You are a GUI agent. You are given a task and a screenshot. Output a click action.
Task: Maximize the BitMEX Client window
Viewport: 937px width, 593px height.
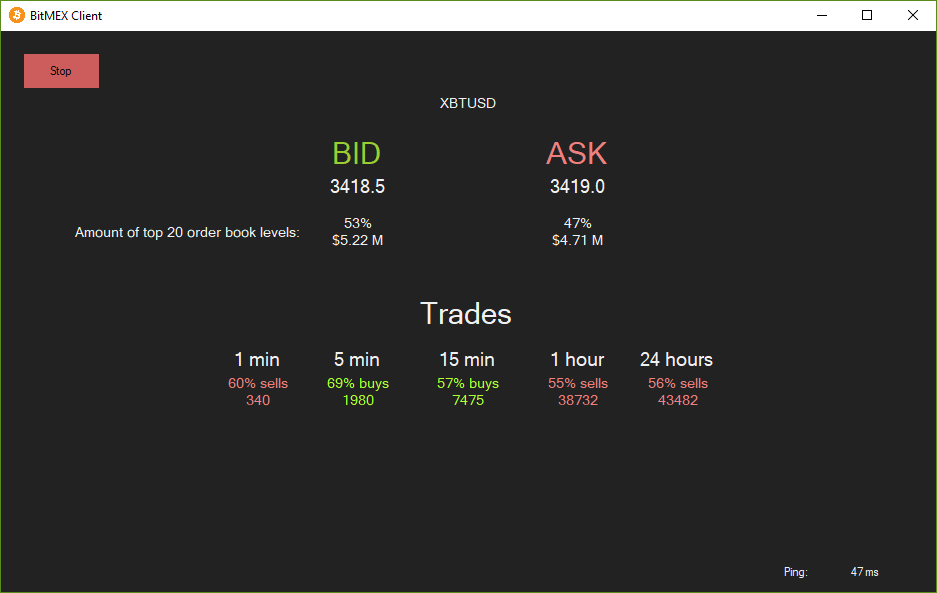coord(867,16)
